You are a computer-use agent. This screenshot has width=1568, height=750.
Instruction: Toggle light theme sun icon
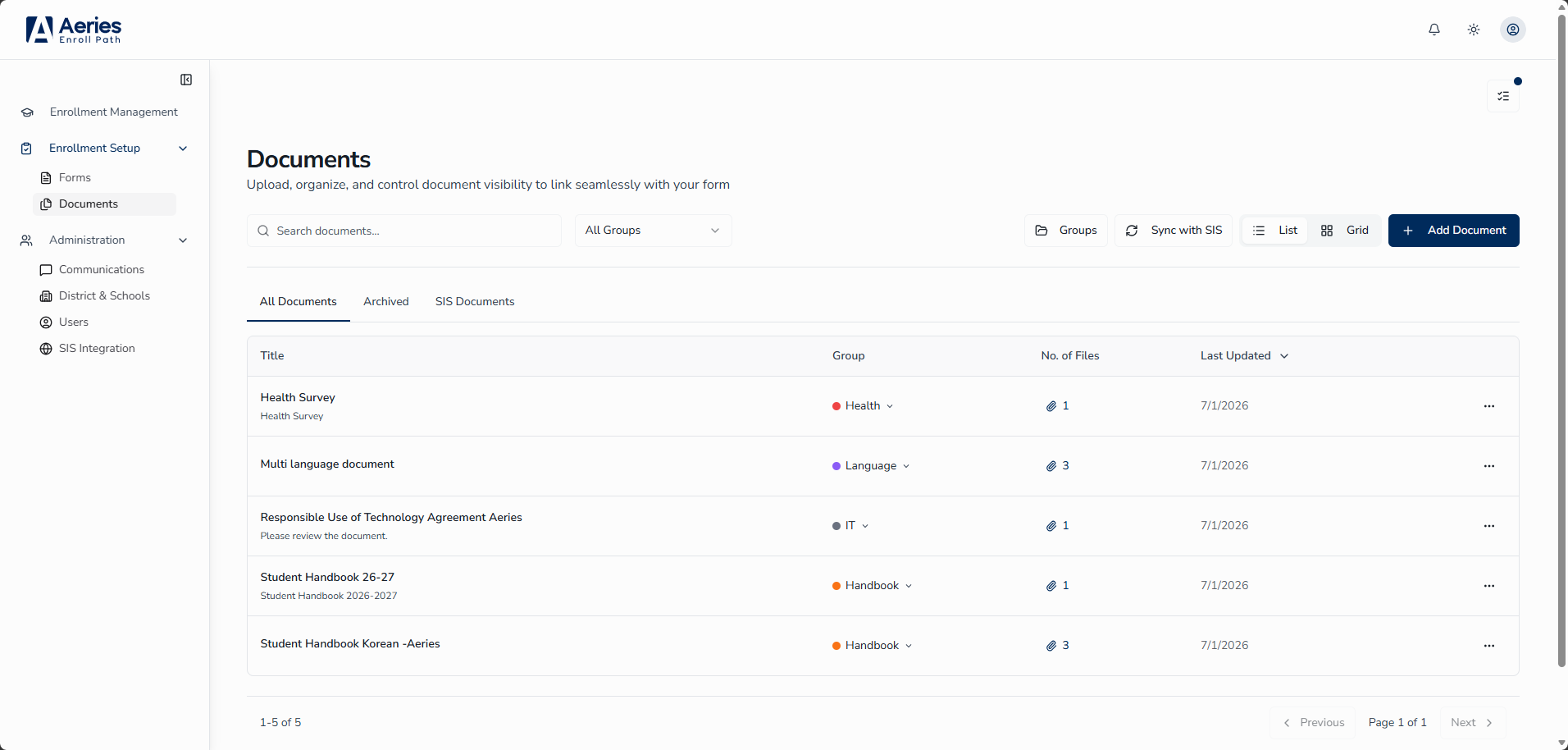[1474, 30]
